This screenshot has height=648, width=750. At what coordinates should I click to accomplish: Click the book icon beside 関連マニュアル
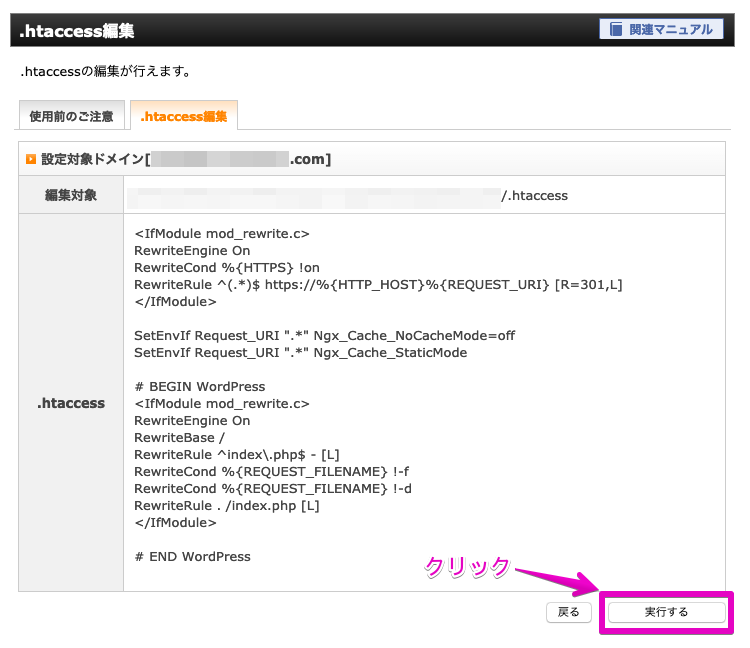[x=616, y=29]
